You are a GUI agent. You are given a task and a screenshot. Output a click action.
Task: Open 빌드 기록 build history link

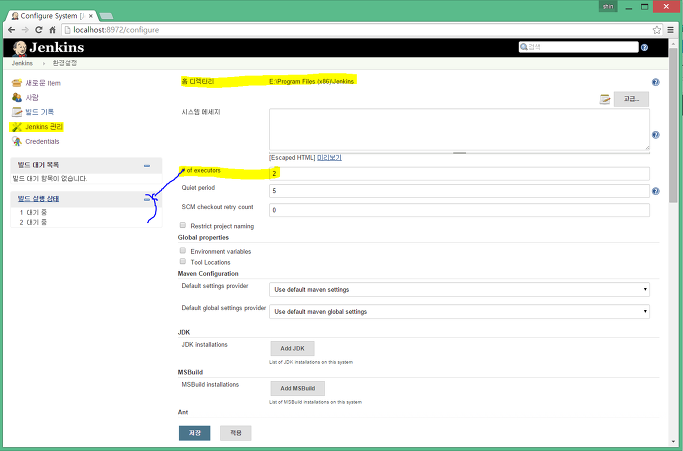pos(39,112)
